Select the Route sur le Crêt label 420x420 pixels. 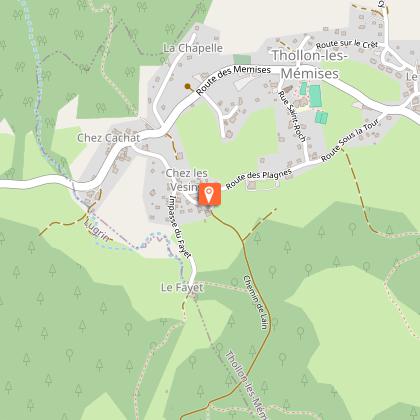347,44
